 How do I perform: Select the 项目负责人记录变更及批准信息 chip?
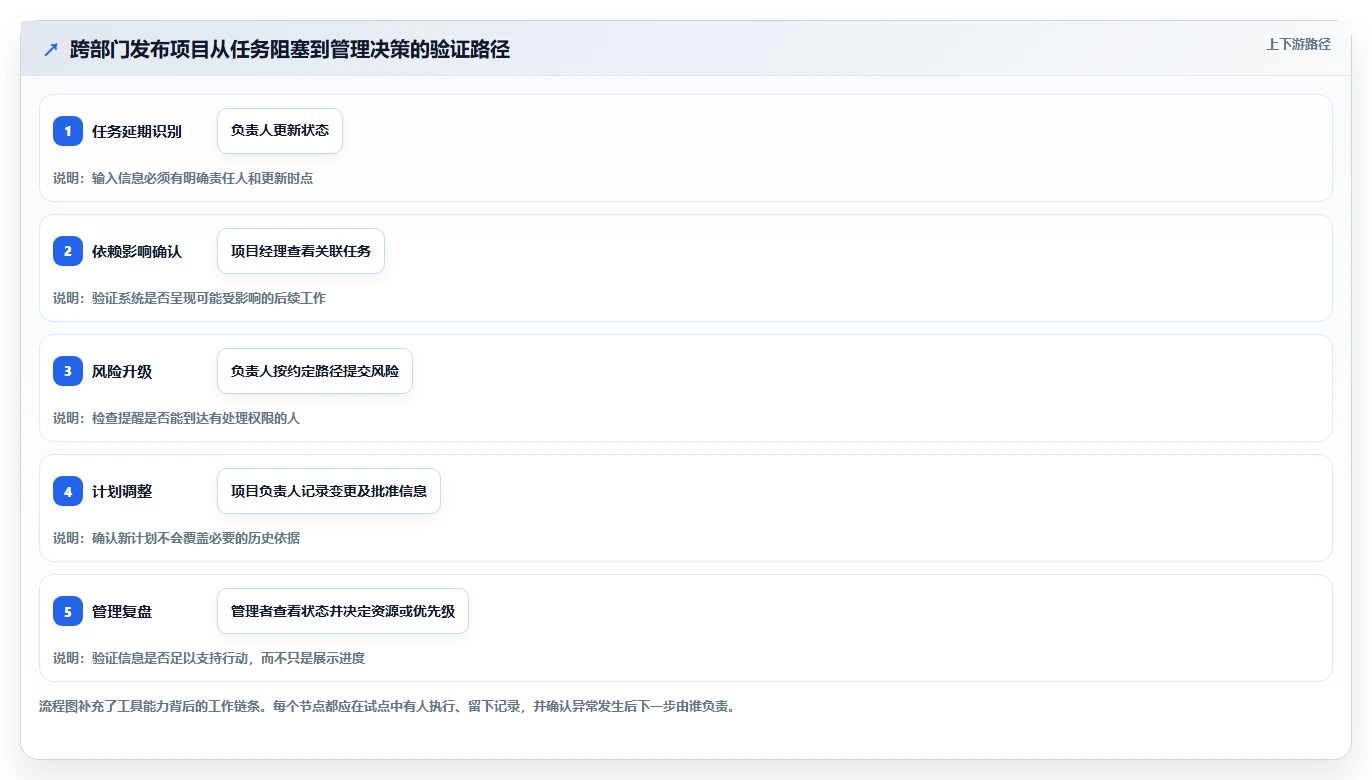[329, 491]
